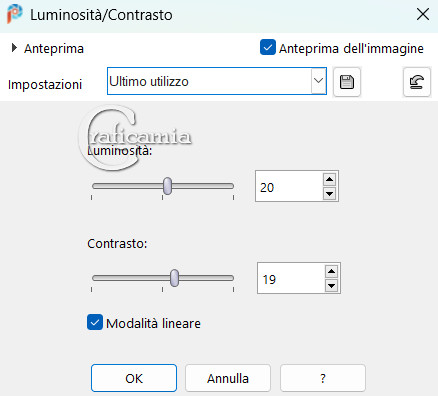Click the Luminosità slider handle
Image resolution: width=438 pixels, height=396 pixels.
[167, 186]
